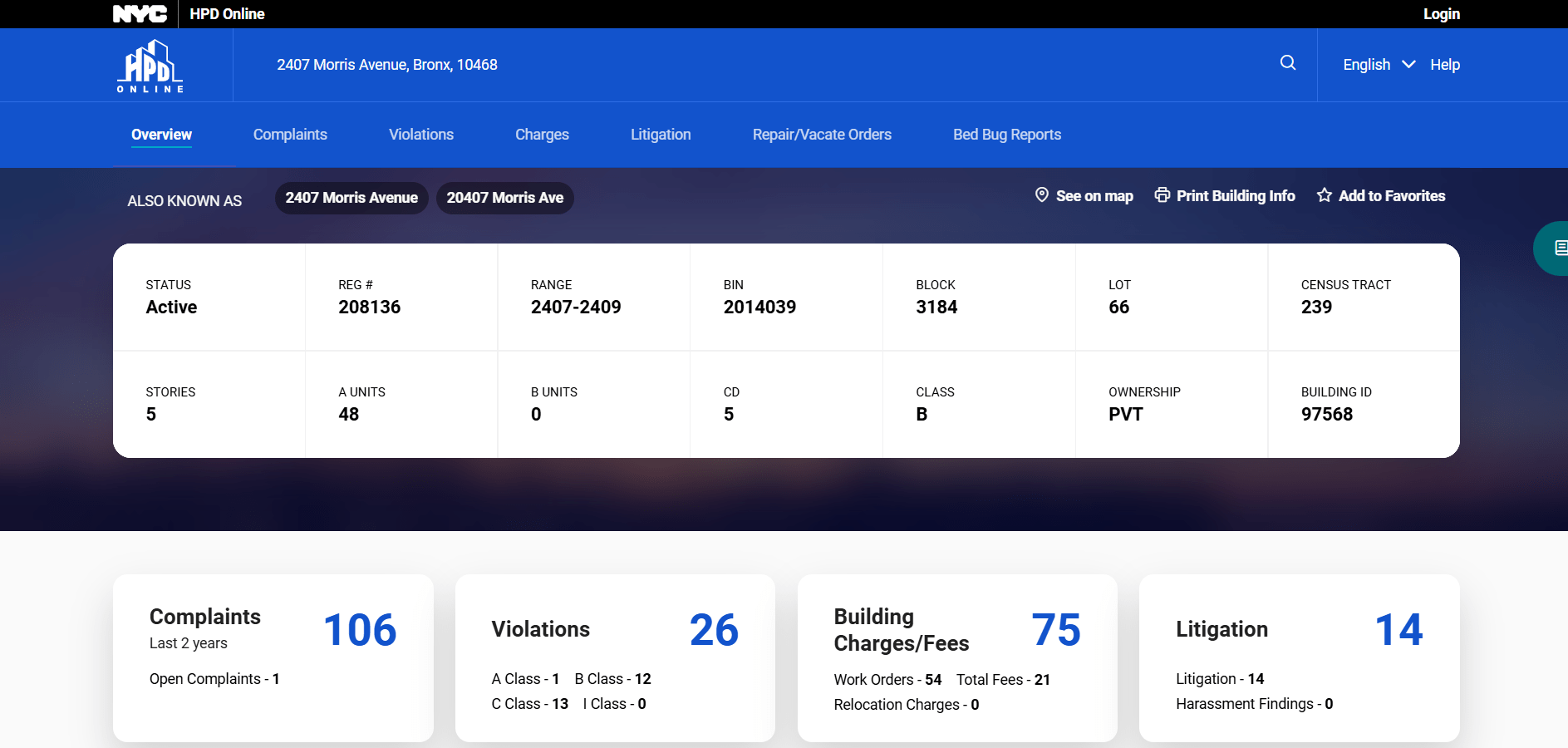Open Repair/Vacate Orders tab

tap(822, 135)
